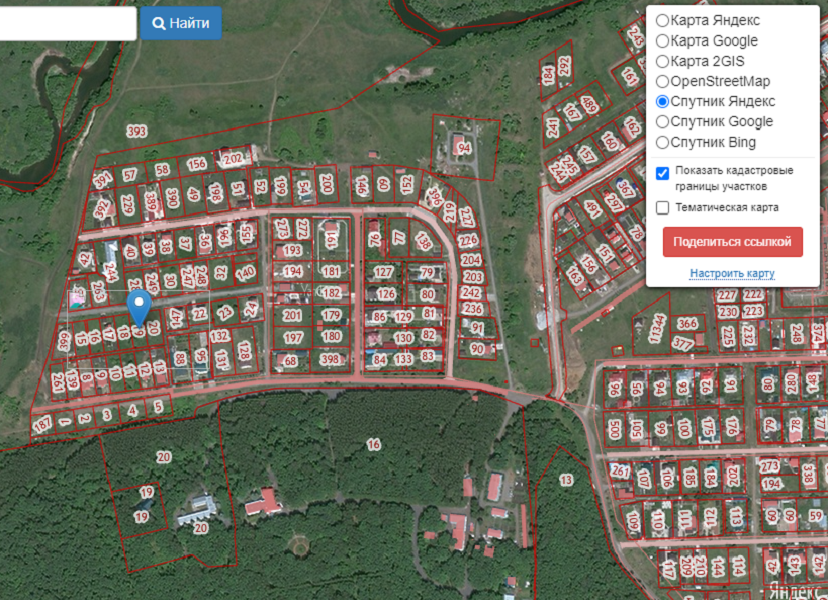Disable the cadastral boundaries checkbox

(x=662, y=173)
